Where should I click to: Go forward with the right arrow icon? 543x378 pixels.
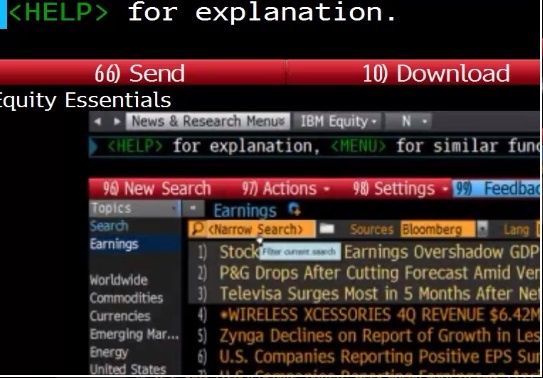(117, 122)
